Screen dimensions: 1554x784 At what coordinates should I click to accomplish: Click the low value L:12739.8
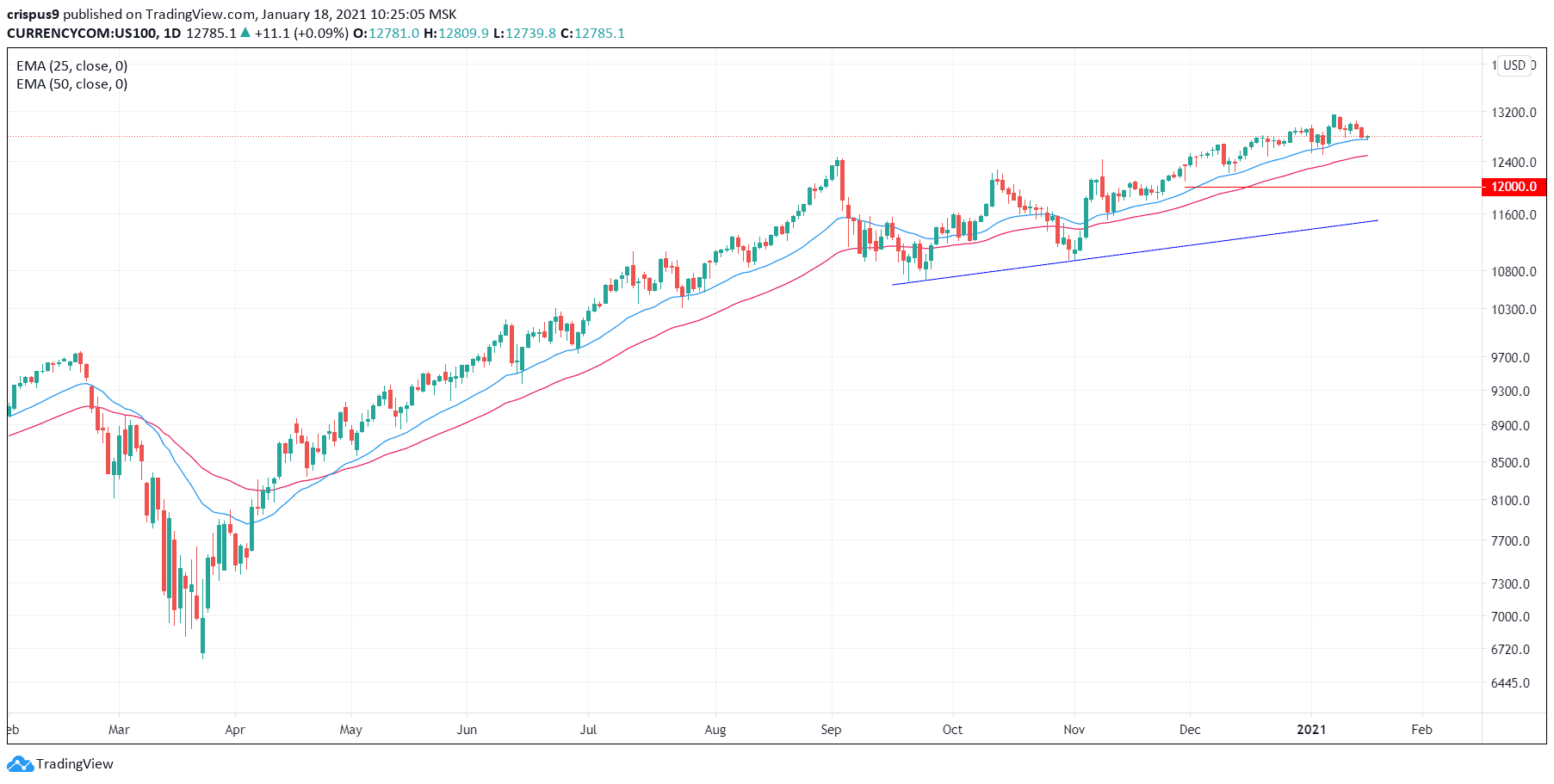tap(524, 34)
